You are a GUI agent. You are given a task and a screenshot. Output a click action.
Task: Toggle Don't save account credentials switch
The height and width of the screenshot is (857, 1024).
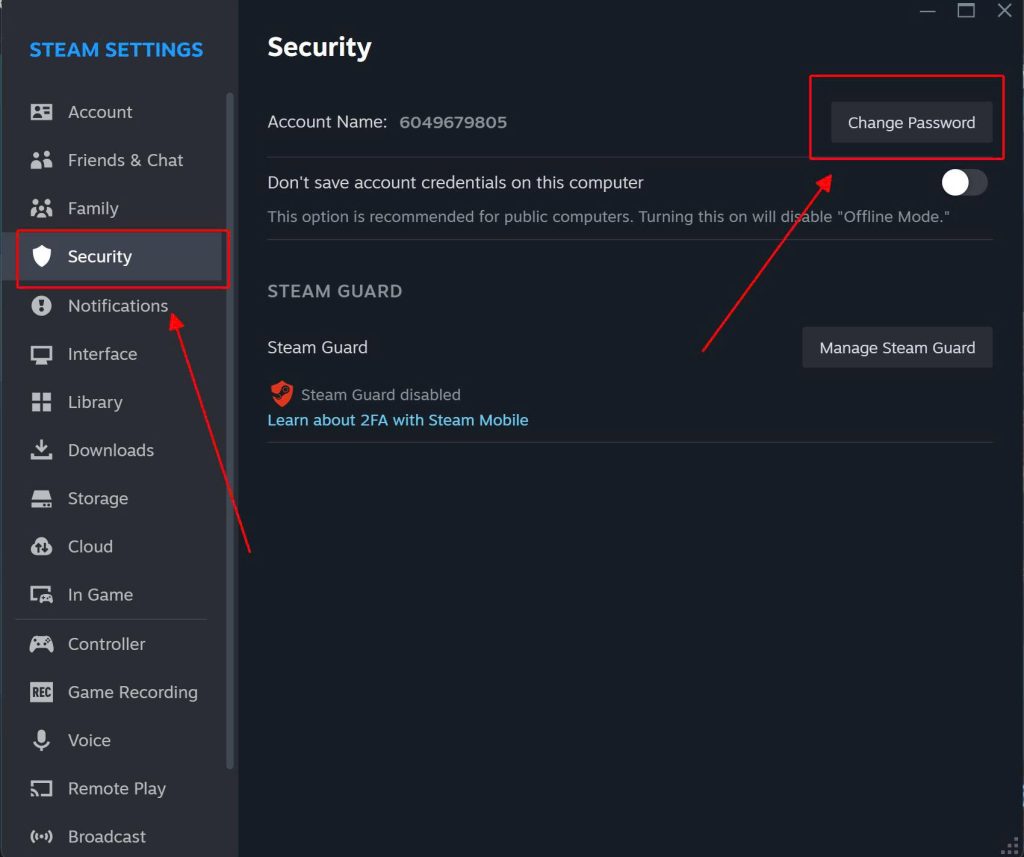(x=964, y=183)
